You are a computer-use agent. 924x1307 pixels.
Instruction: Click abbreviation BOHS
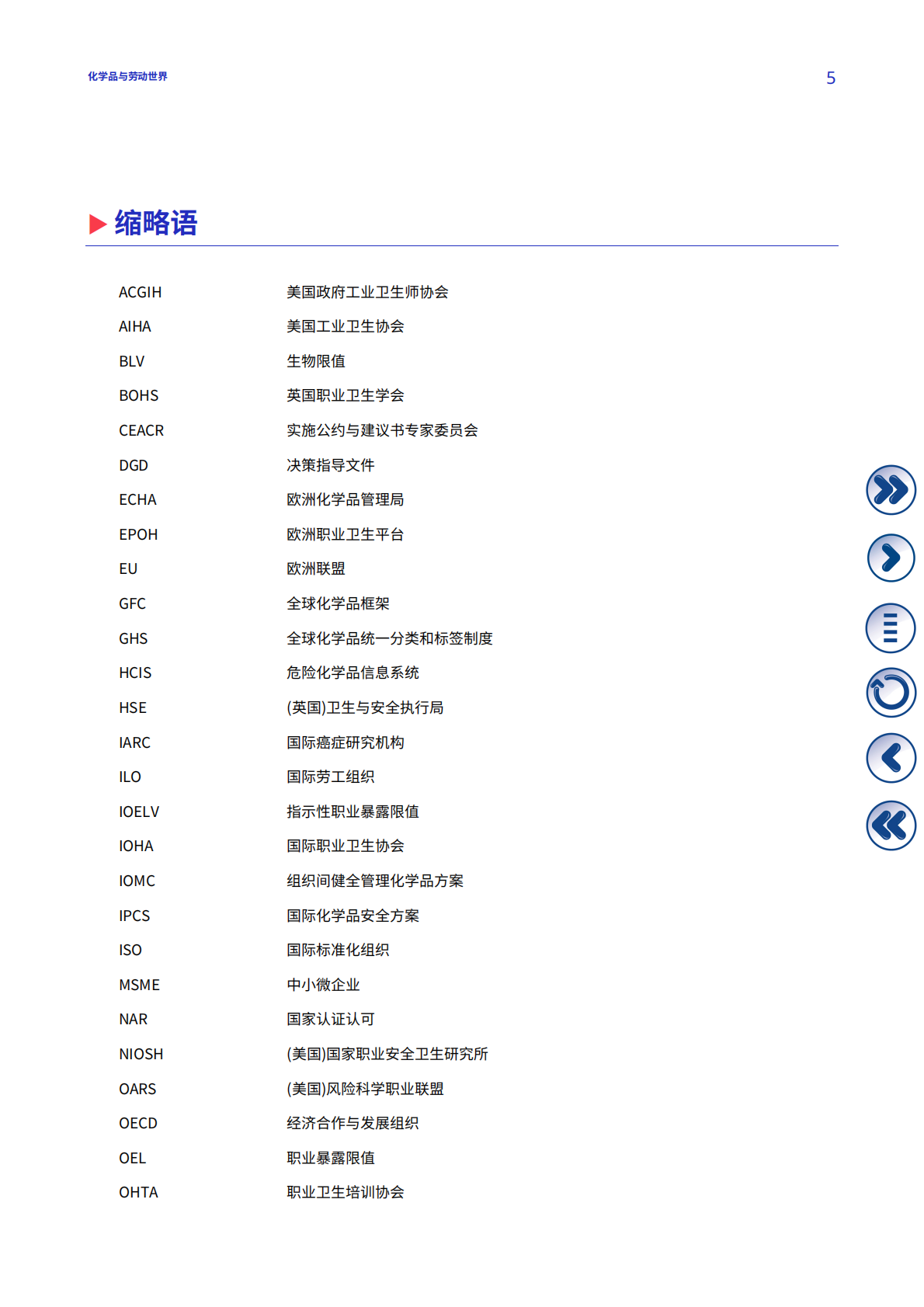[x=139, y=395]
